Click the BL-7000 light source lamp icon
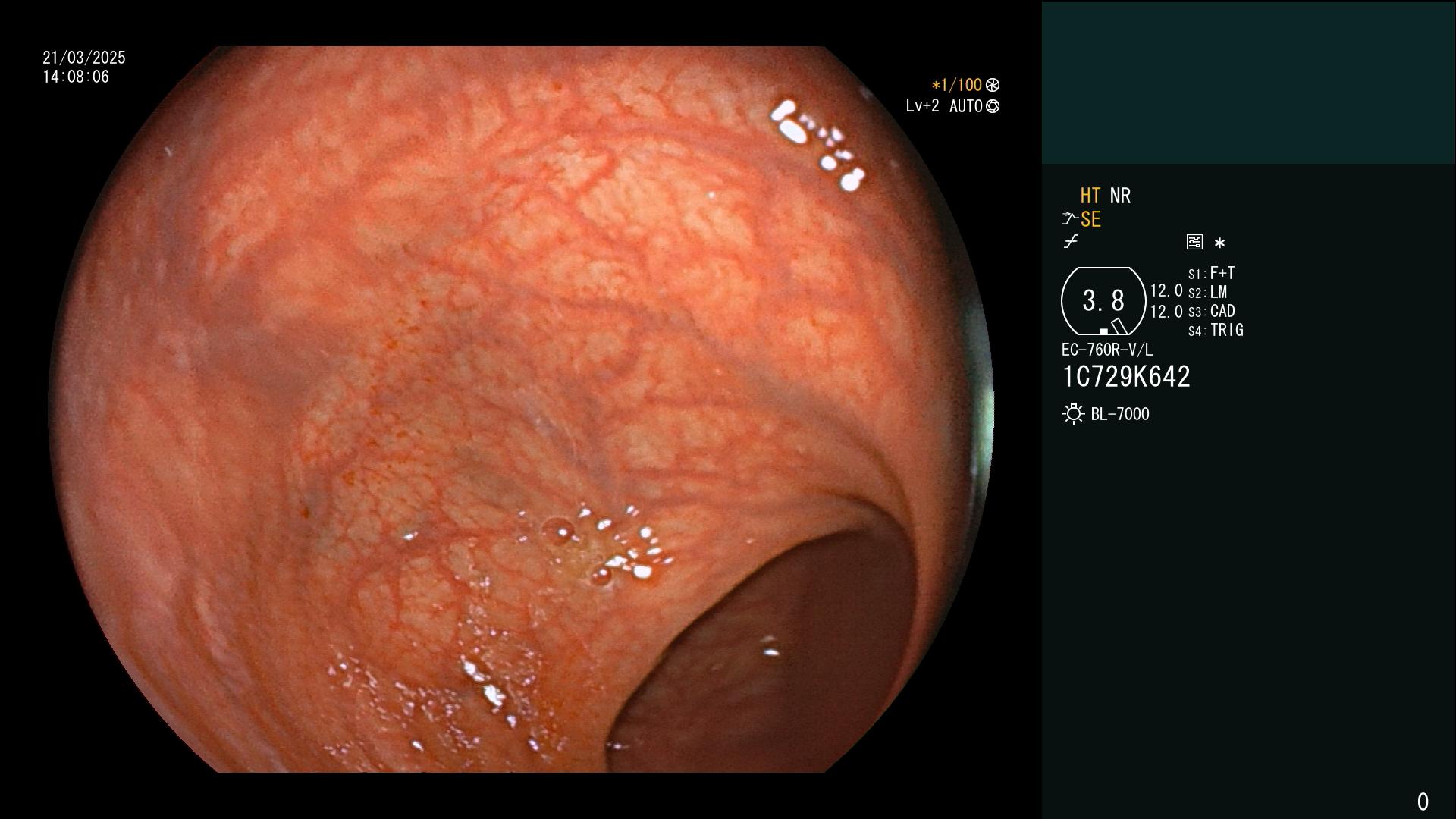Screen dimensions: 1456x819 (1074, 414)
